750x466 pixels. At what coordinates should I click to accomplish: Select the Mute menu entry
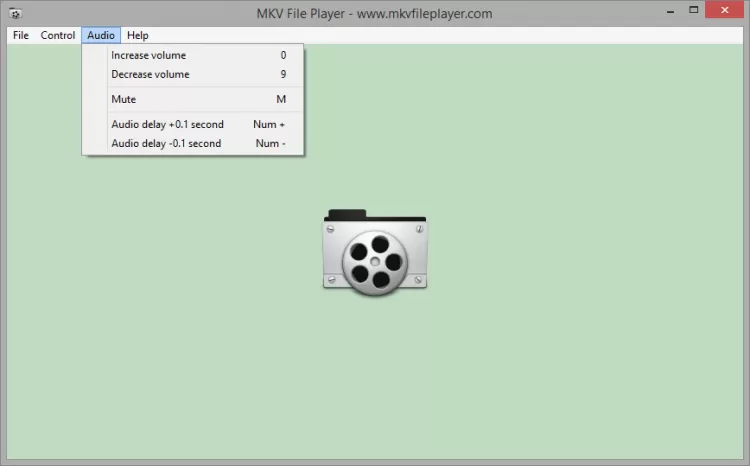pyautogui.click(x=193, y=100)
